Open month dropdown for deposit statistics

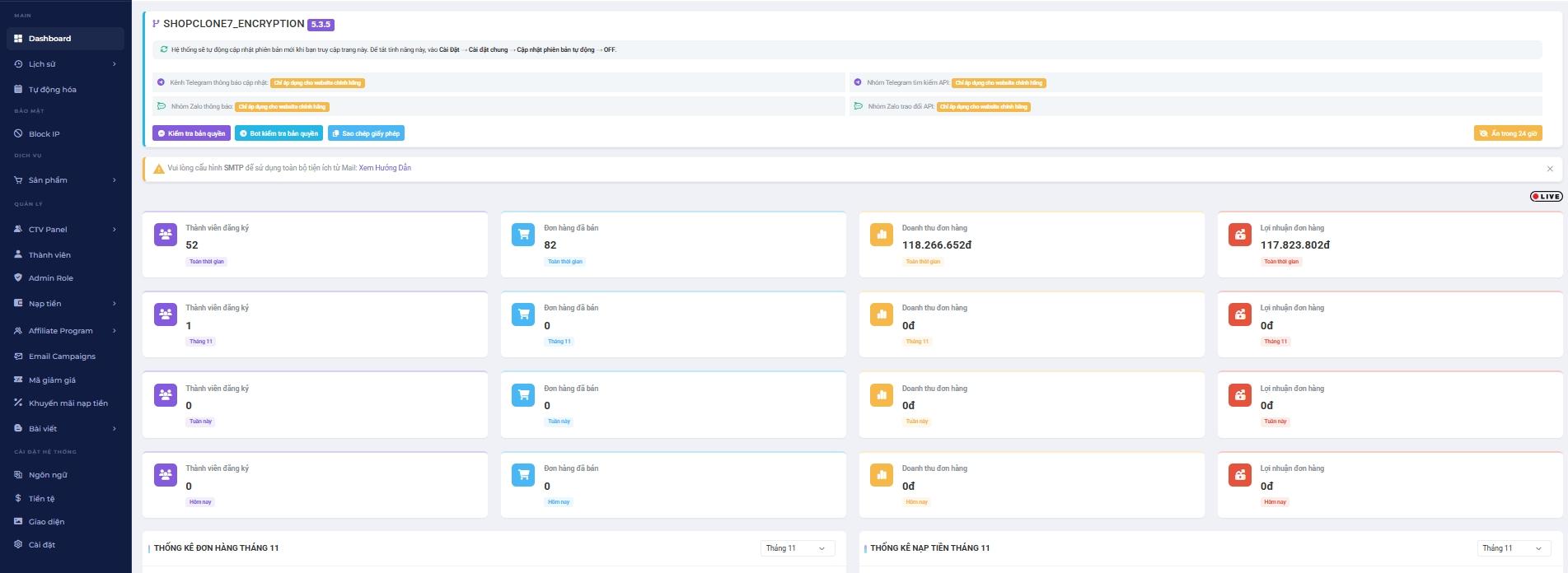click(x=1513, y=548)
